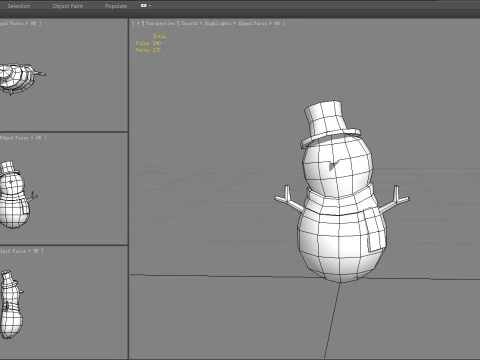Open the [+] menu of the Perspective viewport

[138, 23]
